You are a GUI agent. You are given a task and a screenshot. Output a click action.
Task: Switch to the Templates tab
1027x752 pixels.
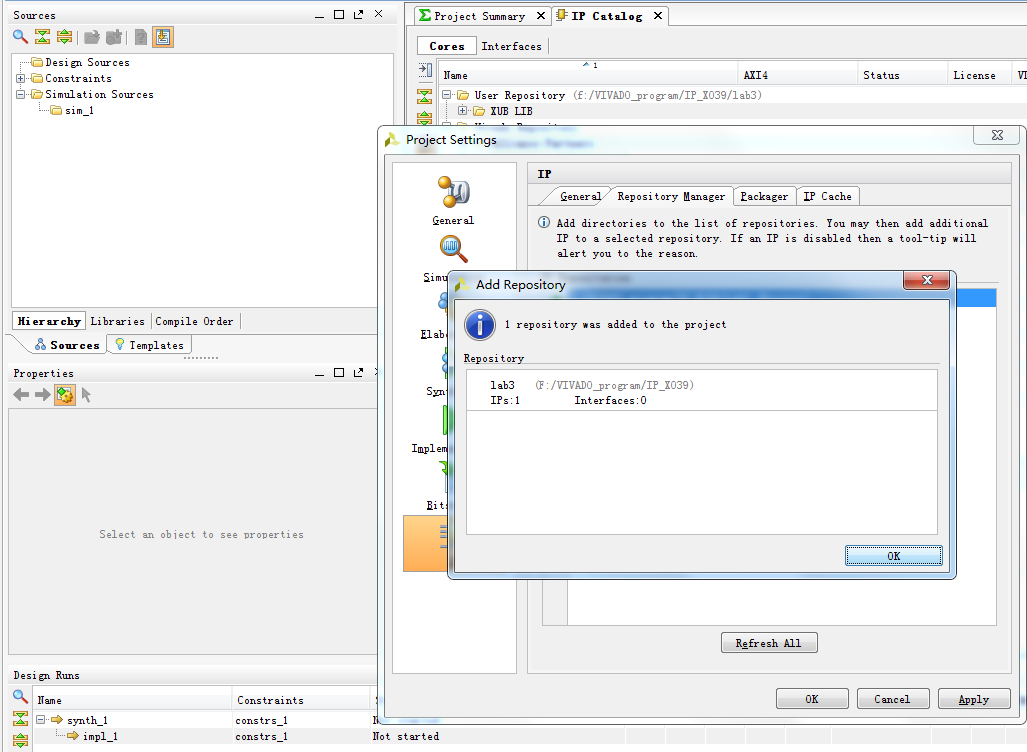[x=149, y=345]
